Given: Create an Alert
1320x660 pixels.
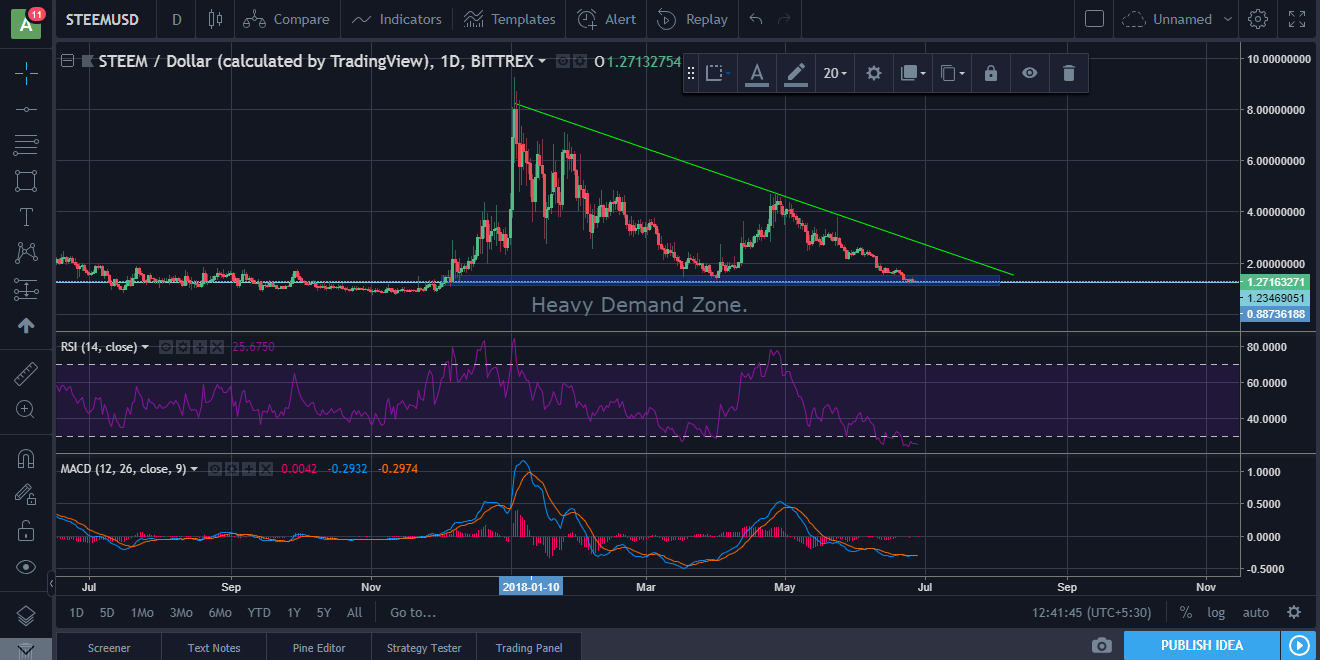Looking at the screenshot, I should click(607, 19).
